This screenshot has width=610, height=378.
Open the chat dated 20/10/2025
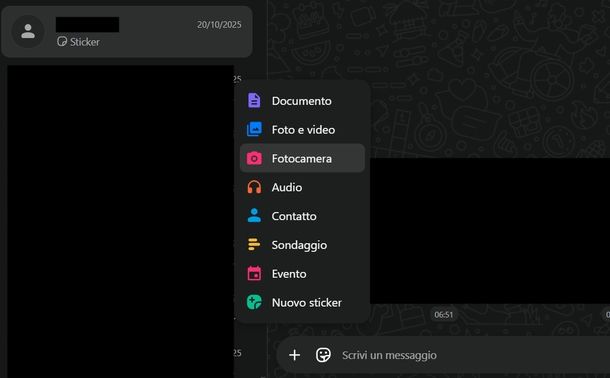point(127,32)
